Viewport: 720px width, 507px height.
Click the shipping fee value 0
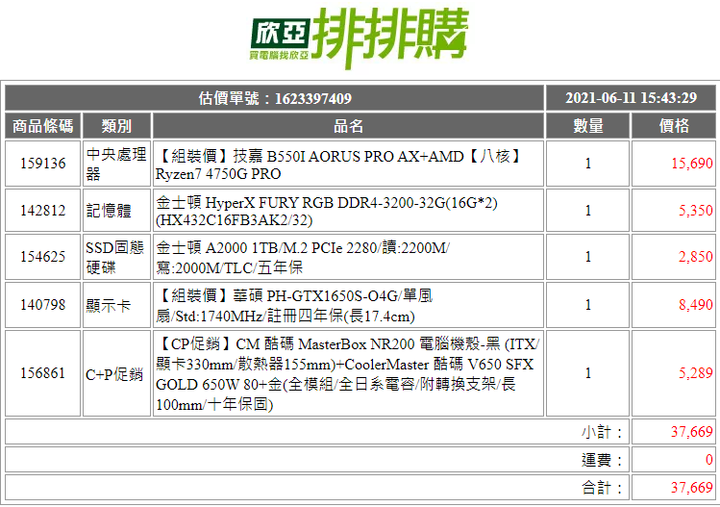point(709,460)
